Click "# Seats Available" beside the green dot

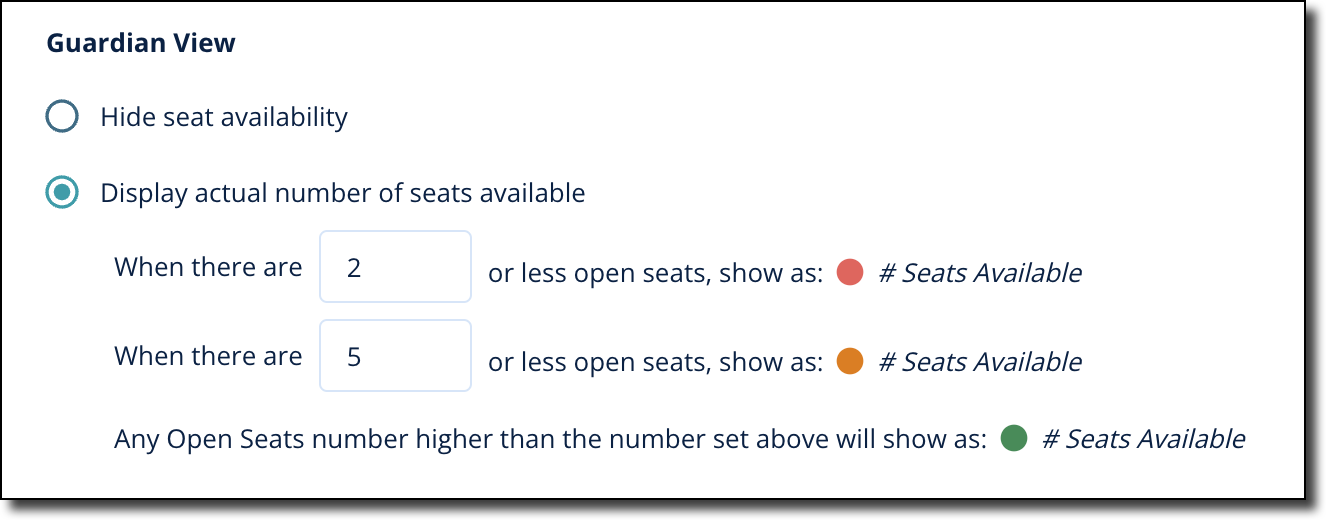point(1143,439)
